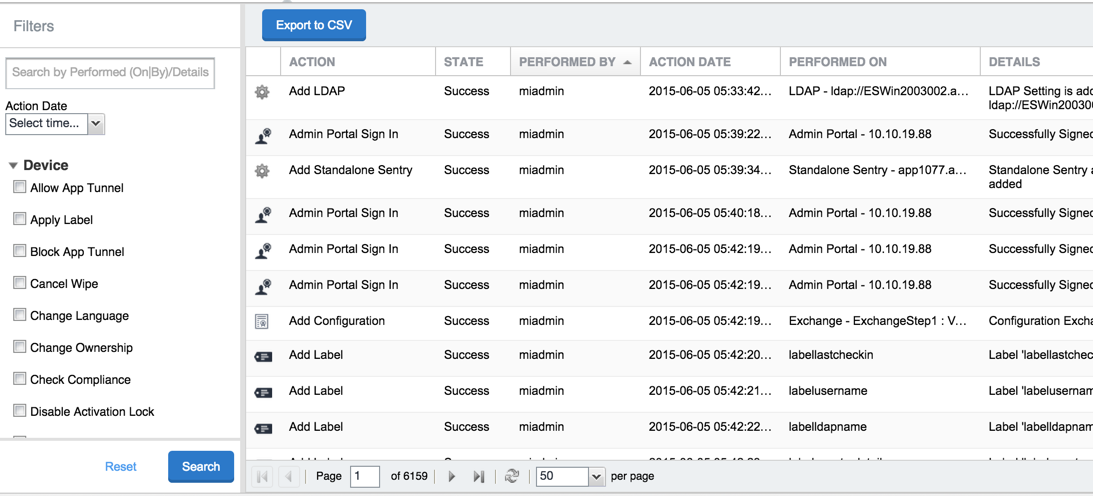Viewport: 1093px width, 496px height.
Task: Click the Search by Performed details field
Action: [110, 73]
